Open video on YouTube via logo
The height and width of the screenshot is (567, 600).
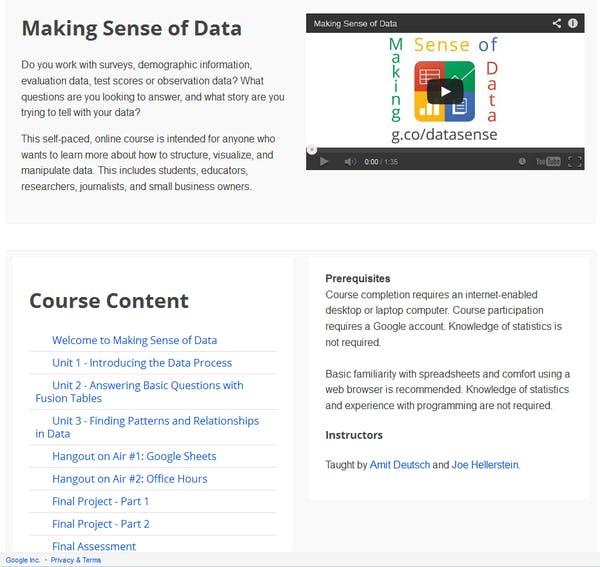(x=548, y=161)
